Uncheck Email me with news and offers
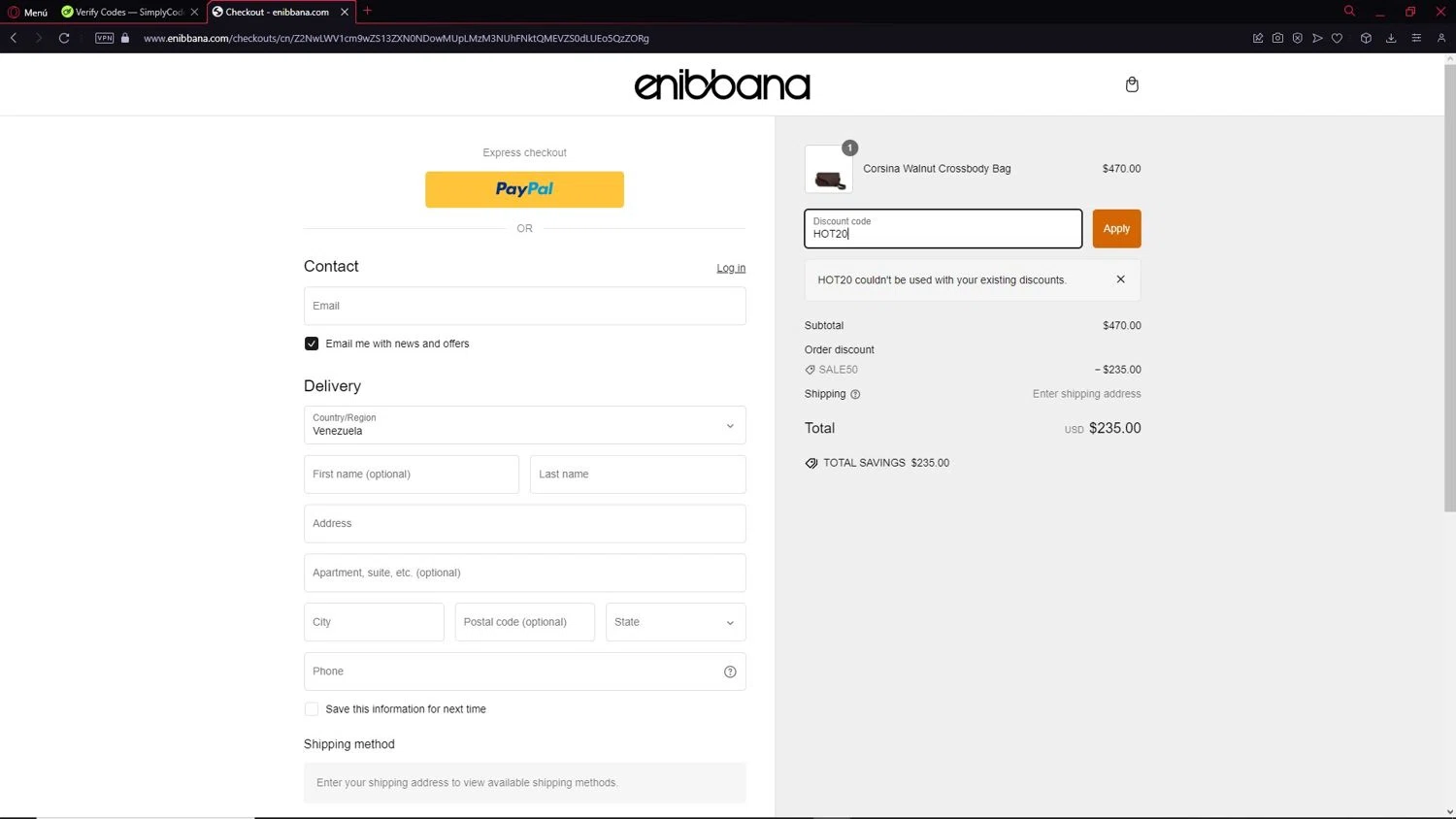Image resolution: width=1456 pixels, height=819 pixels. (312, 344)
